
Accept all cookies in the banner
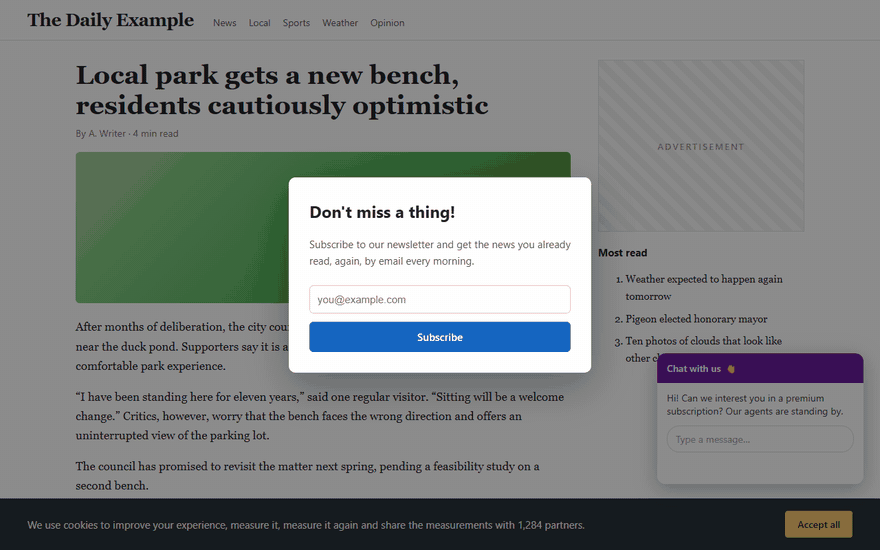[x=818, y=525]
